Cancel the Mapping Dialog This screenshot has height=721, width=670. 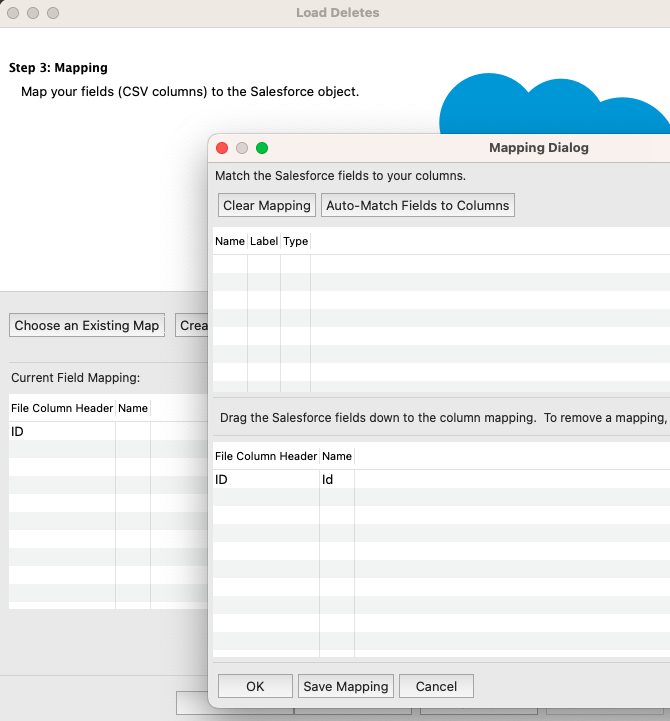coord(436,686)
